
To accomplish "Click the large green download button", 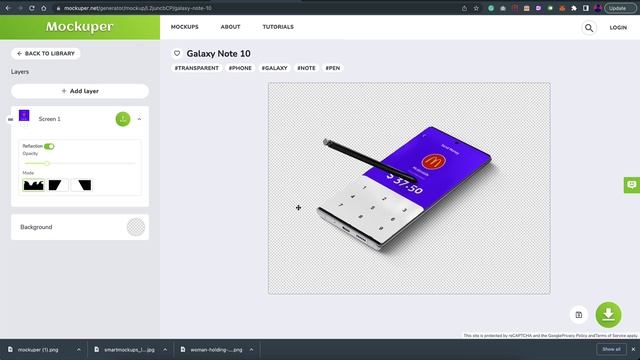I will (608, 315).
